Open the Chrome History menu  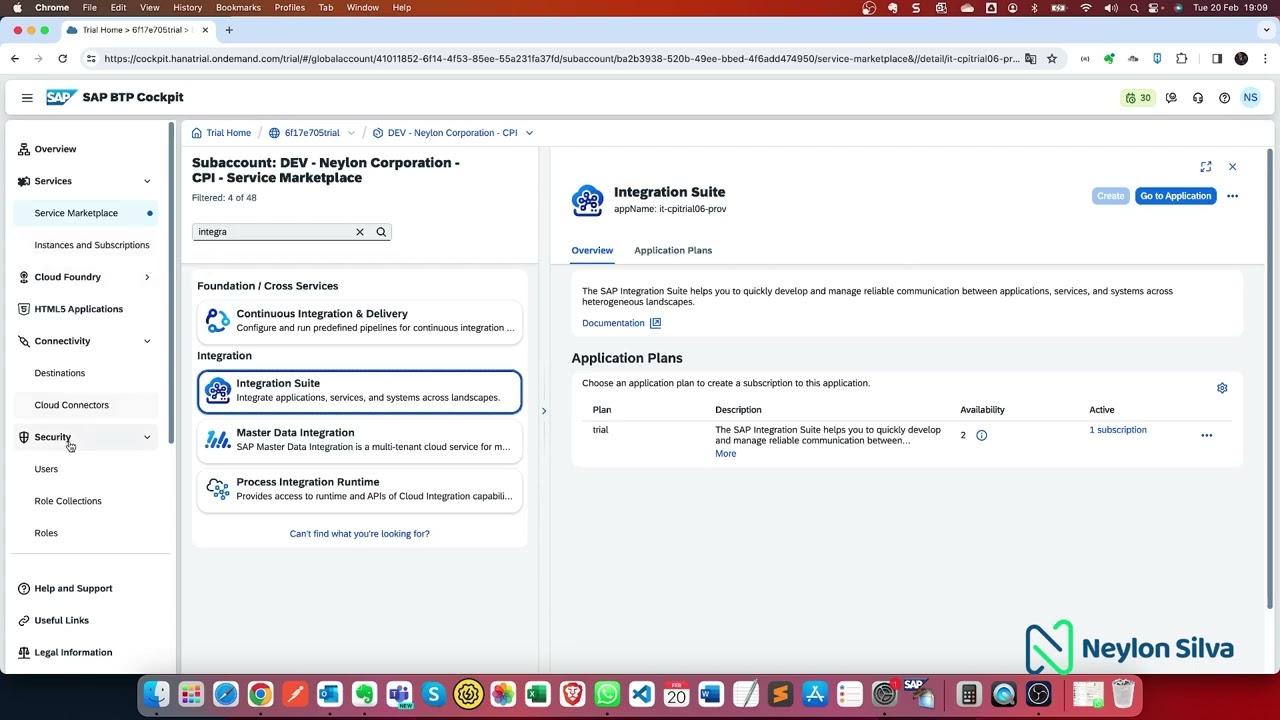tap(188, 7)
